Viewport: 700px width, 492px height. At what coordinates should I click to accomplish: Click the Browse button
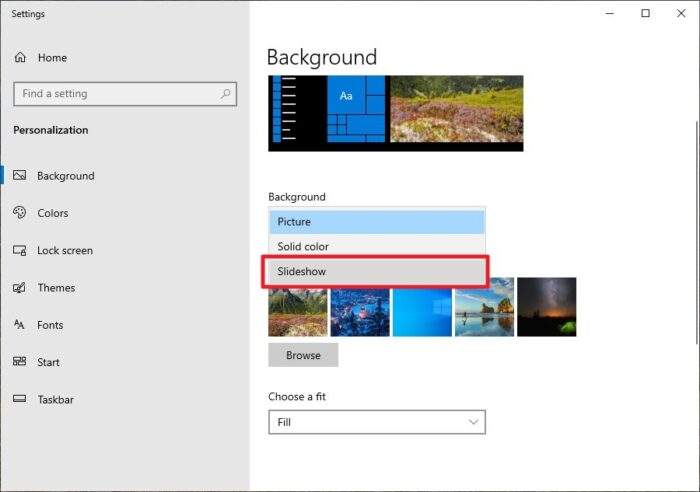coord(303,355)
